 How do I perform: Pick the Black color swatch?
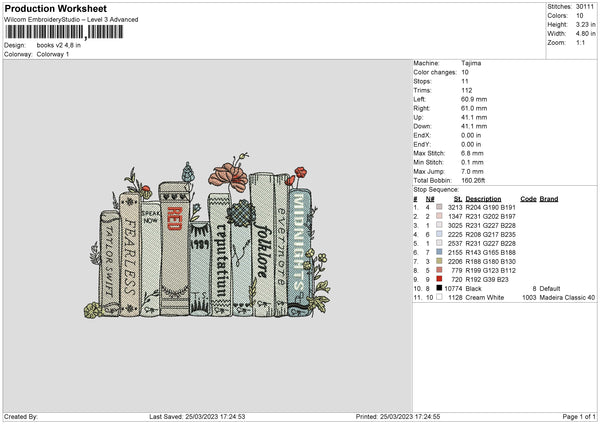coord(439,288)
